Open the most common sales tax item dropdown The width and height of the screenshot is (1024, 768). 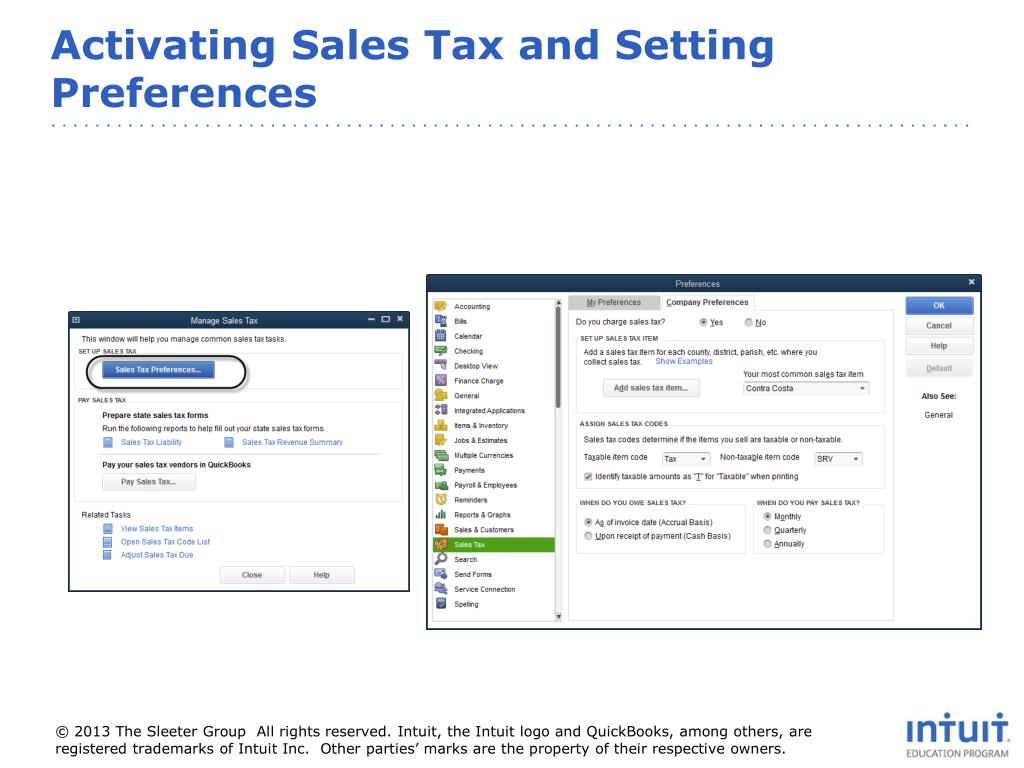click(x=806, y=388)
